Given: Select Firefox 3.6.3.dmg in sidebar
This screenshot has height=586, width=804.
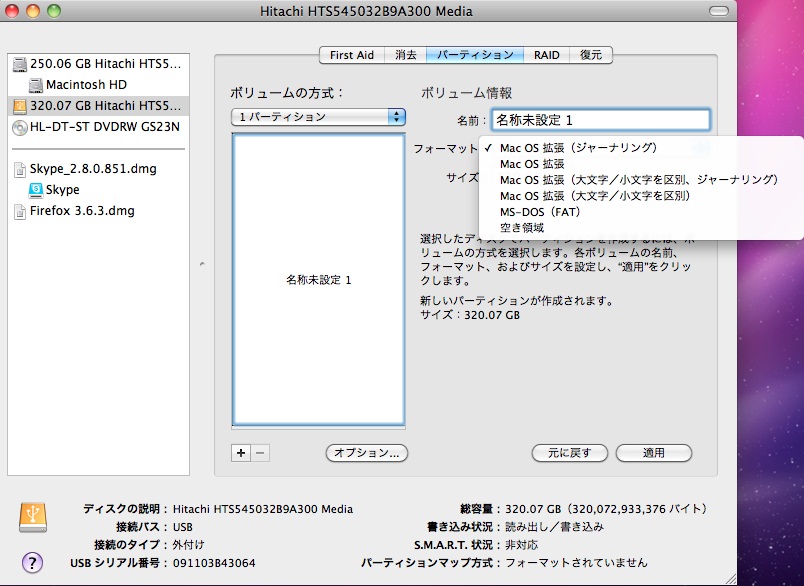Looking at the screenshot, I should click(x=98, y=211).
